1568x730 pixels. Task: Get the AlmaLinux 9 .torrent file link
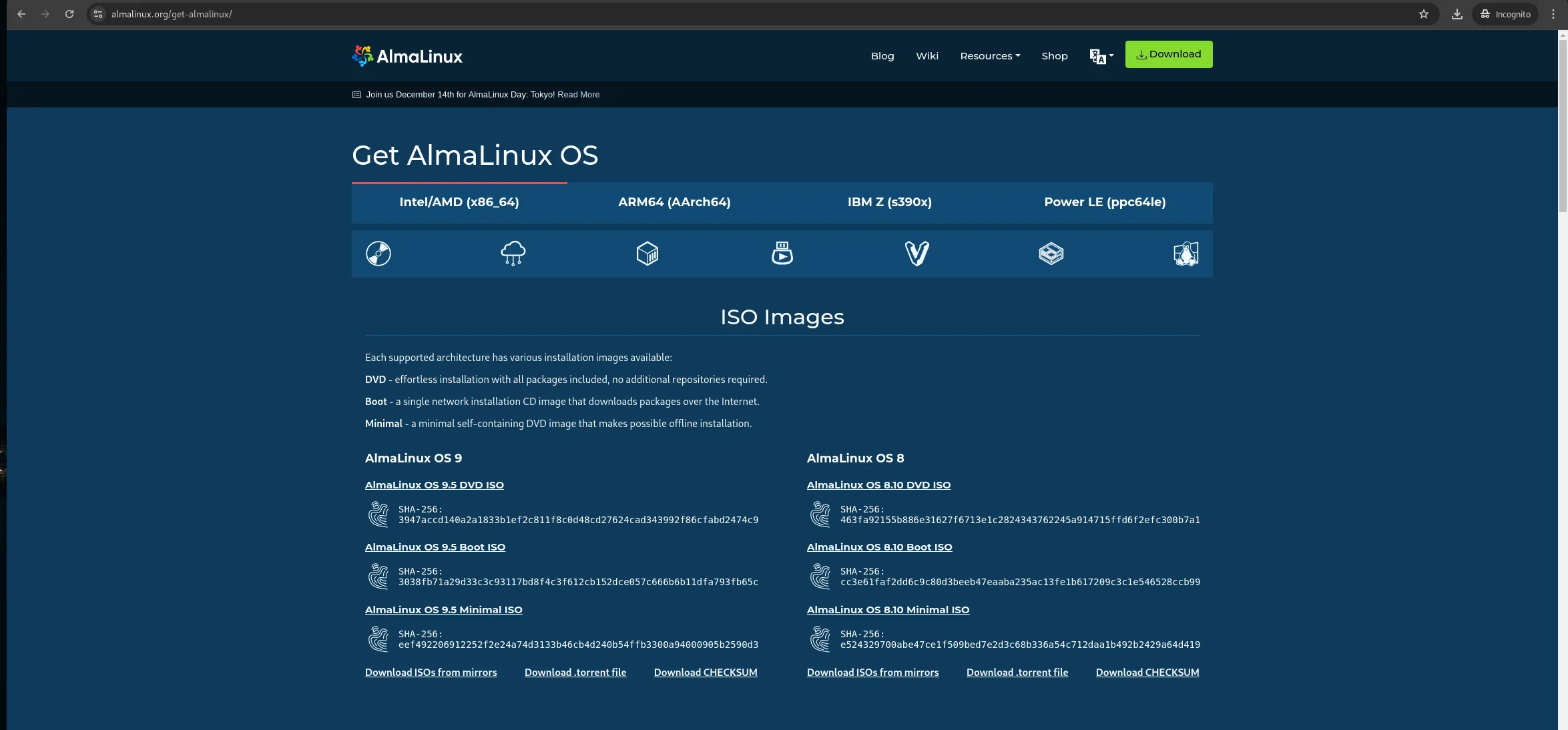click(575, 673)
